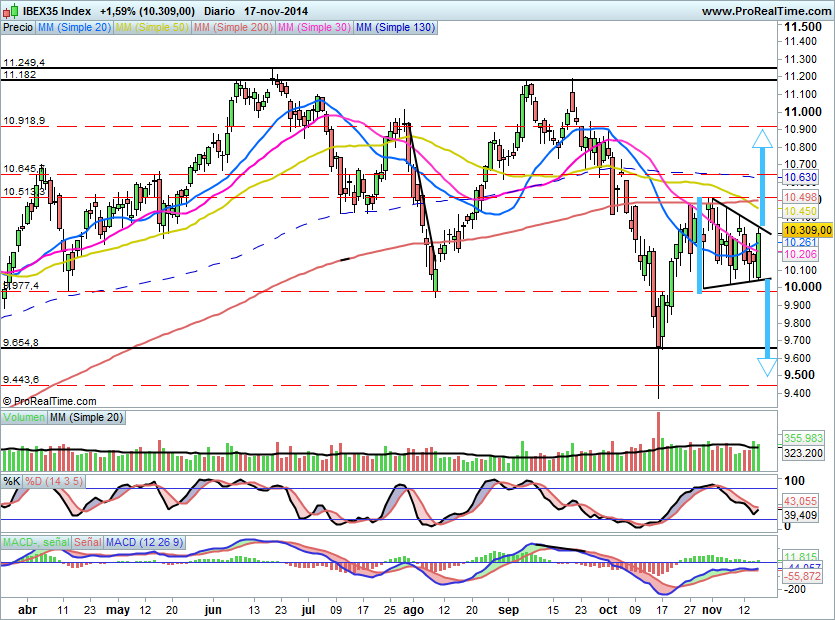Click the %K stochastic label
The height and width of the screenshot is (620, 835).
13,481
